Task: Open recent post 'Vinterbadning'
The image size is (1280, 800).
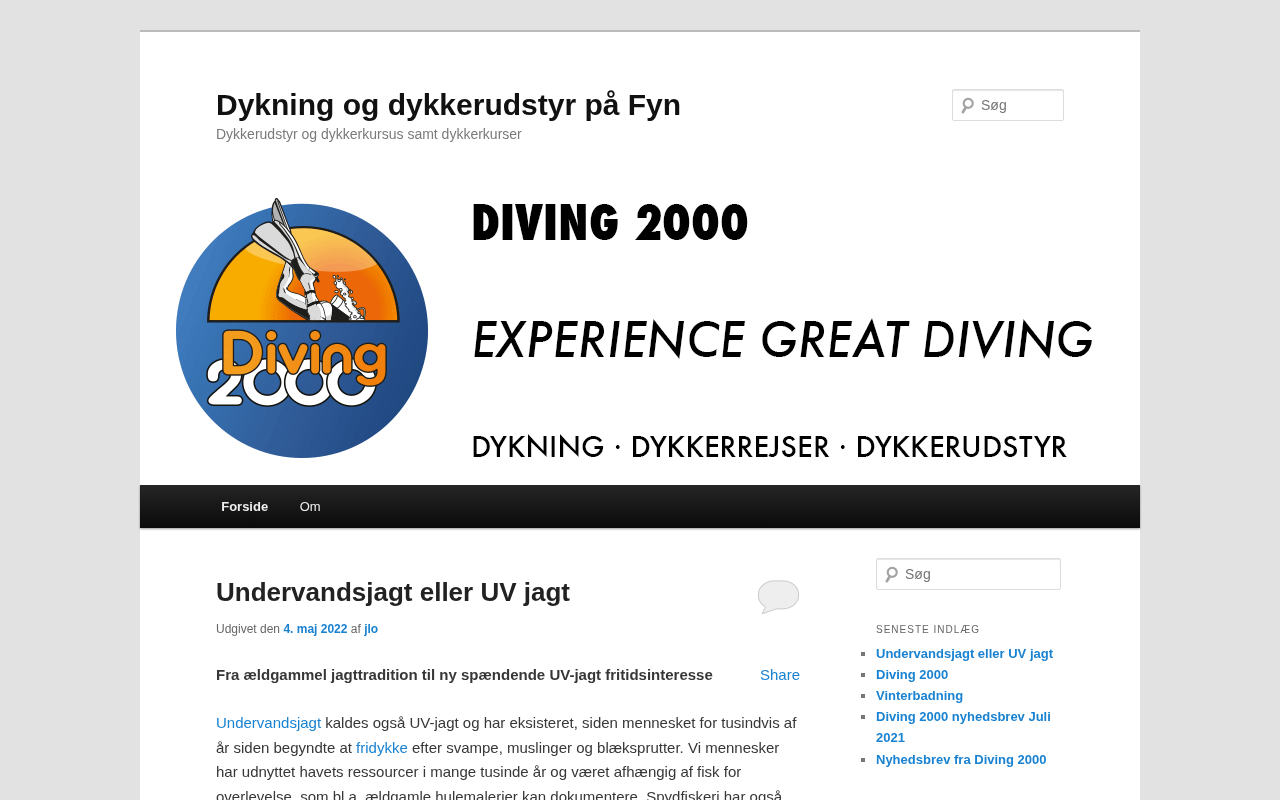Action: coord(919,696)
